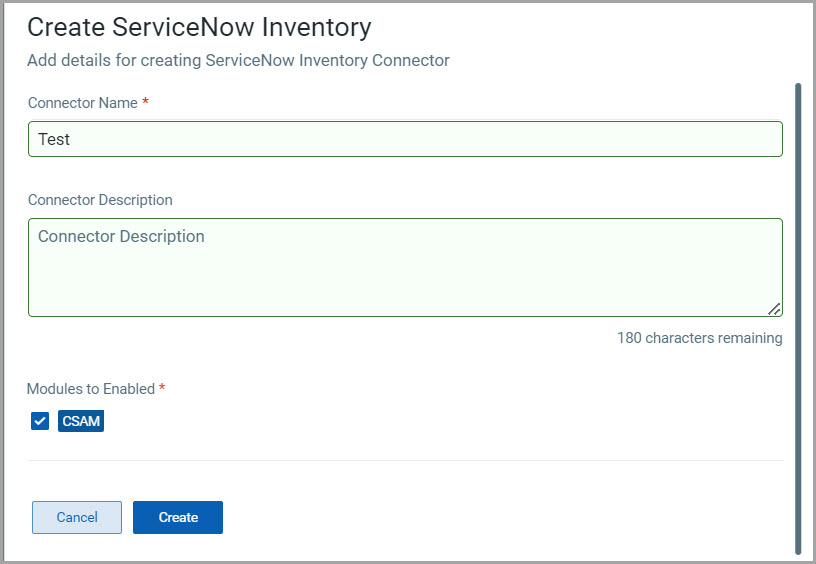Click the "Create ServiceNow Inventory" dialog title
Image resolution: width=816 pixels, height=564 pixels.
(199, 27)
